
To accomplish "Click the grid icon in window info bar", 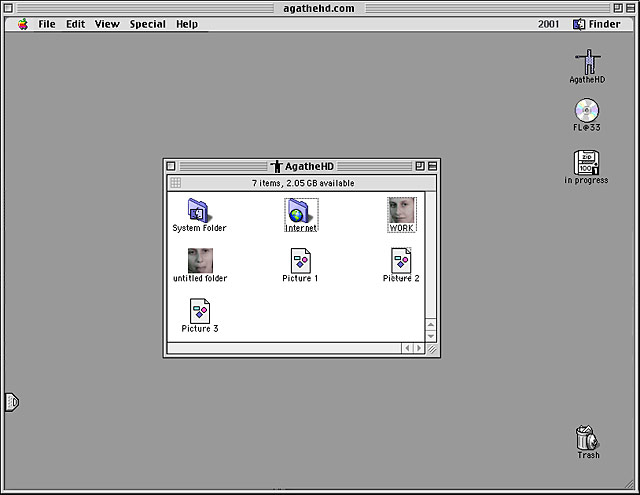I will (176, 183).
